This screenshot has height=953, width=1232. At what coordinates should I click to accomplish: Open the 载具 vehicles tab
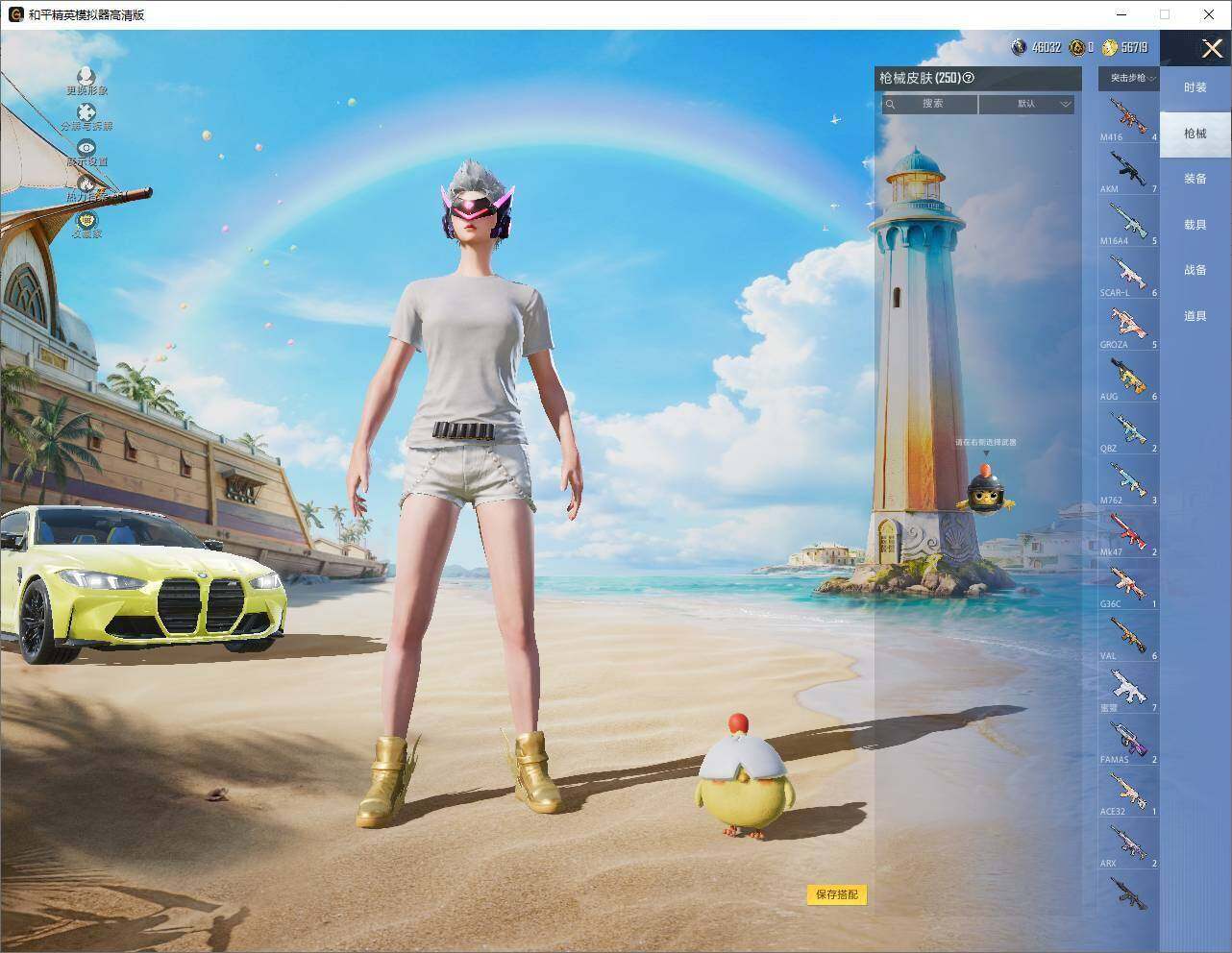click(x=1195, y=225)
